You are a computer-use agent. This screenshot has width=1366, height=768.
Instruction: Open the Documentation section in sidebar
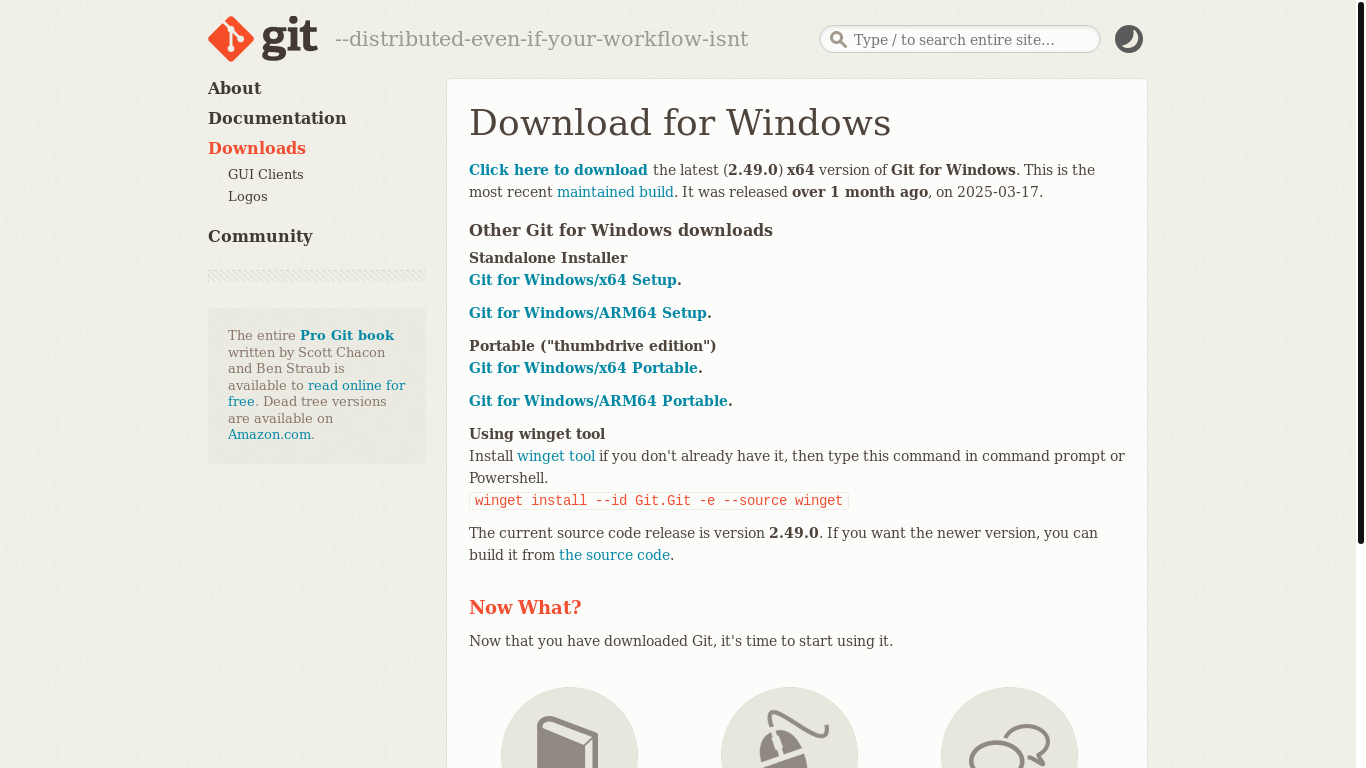pos(277,118)
